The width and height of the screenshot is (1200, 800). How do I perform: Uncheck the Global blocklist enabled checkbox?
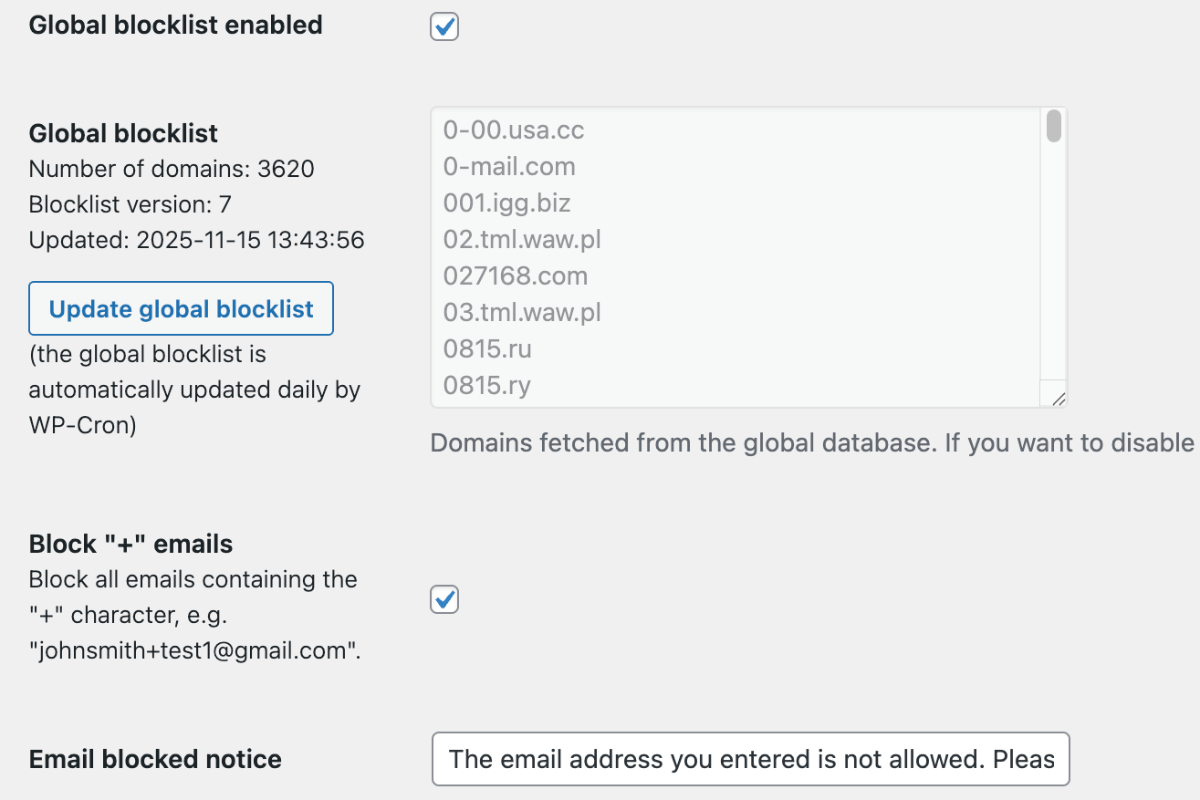(x=443, y=26)
